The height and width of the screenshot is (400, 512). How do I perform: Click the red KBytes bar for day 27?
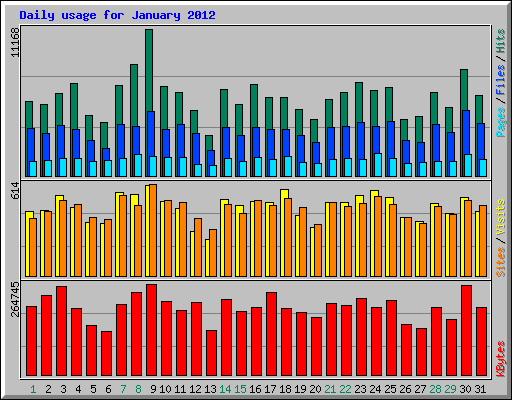[x=421, y=352]
